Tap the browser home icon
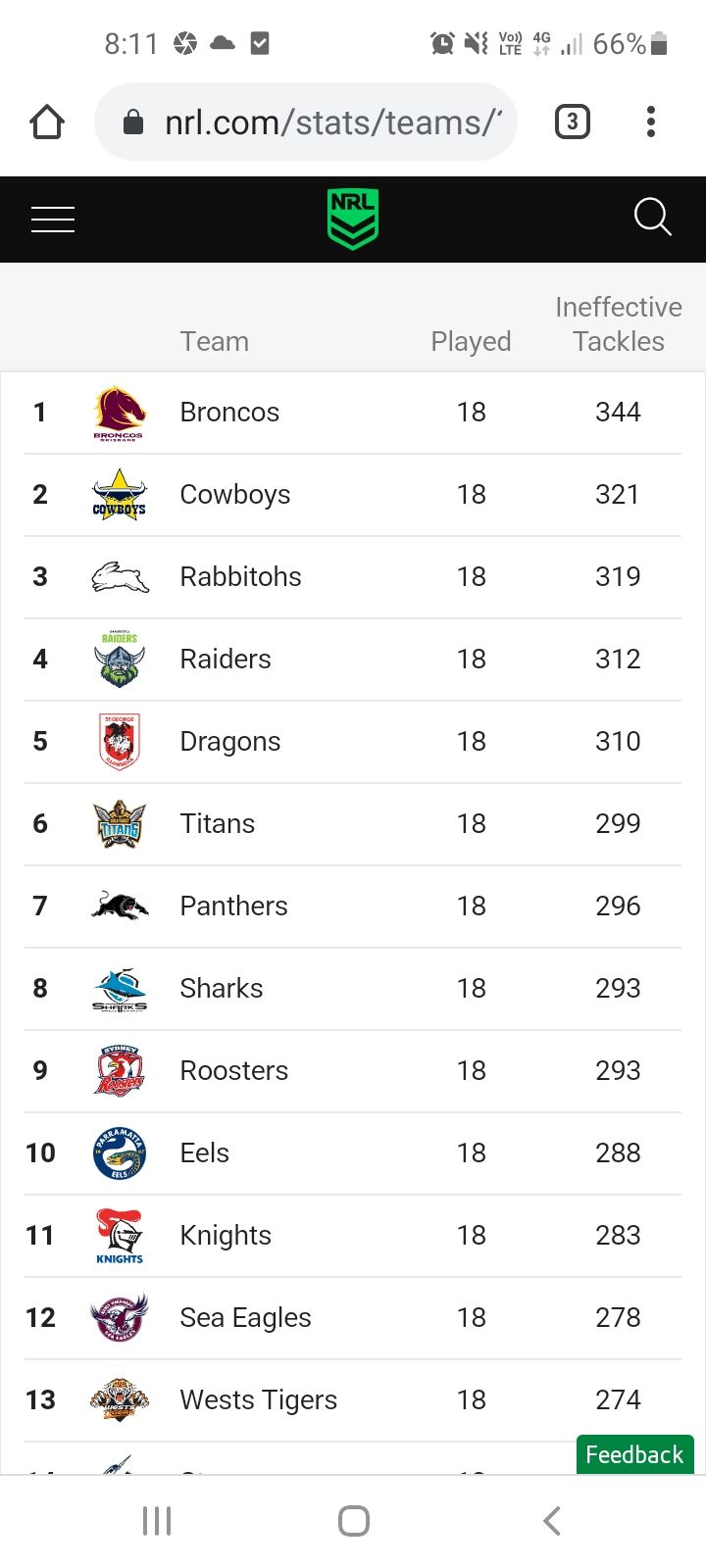The image size is (706, 1568). pos(47,122)
